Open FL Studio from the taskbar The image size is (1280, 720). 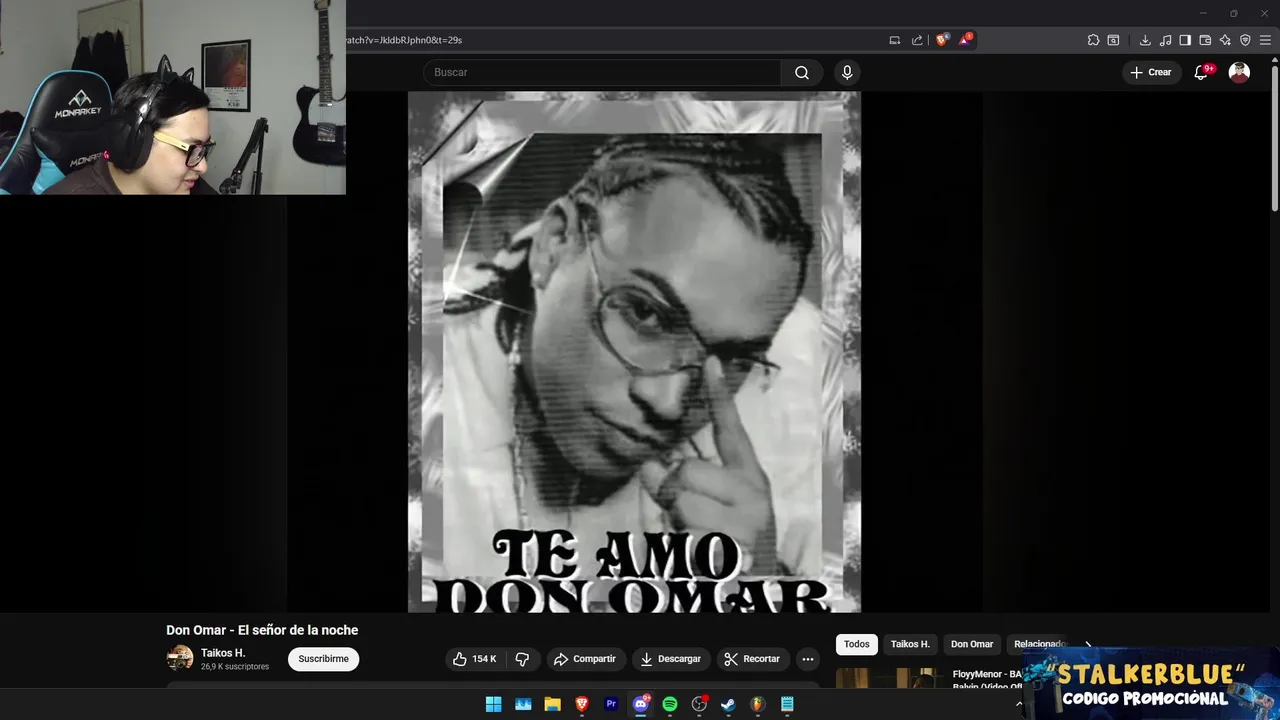[x=758, y=704]
